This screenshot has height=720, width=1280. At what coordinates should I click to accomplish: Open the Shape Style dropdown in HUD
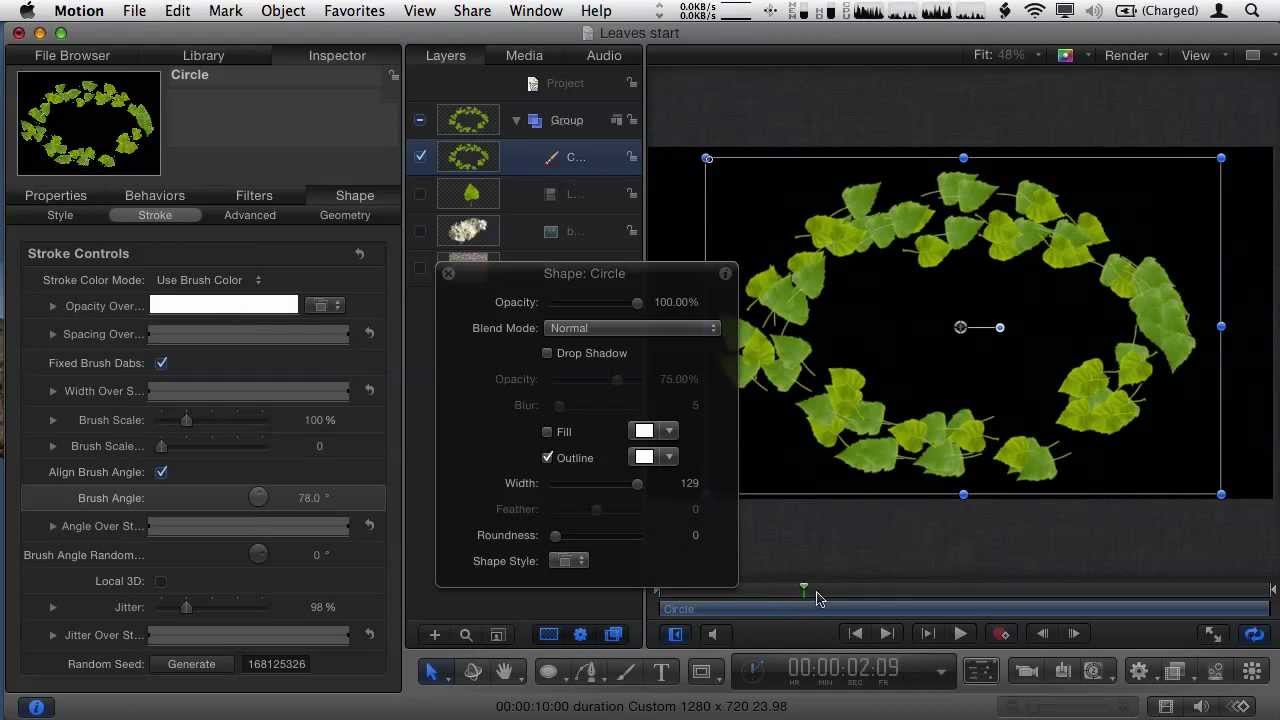coord(569,561)
